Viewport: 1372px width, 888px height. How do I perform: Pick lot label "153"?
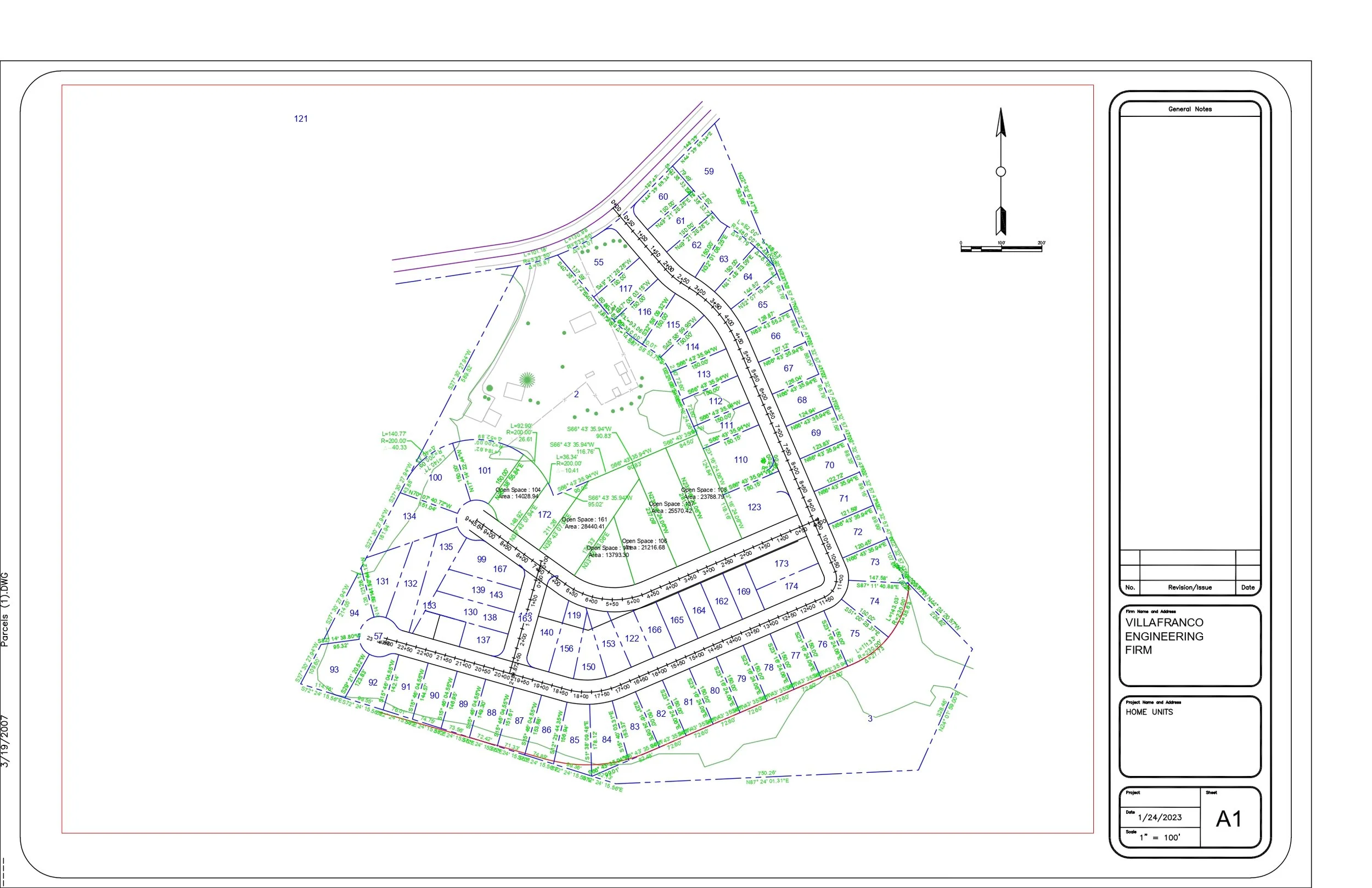tap(609, 644)
